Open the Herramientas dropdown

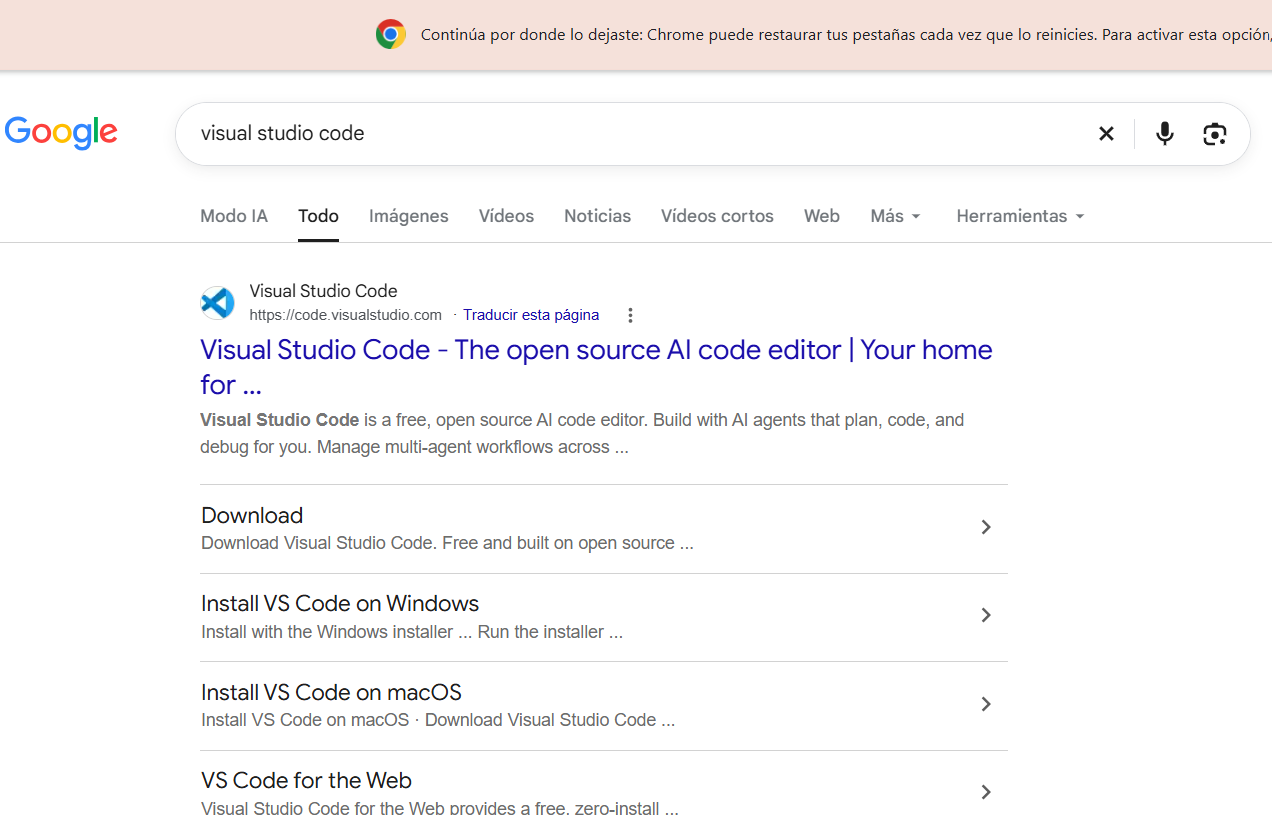1020,216
